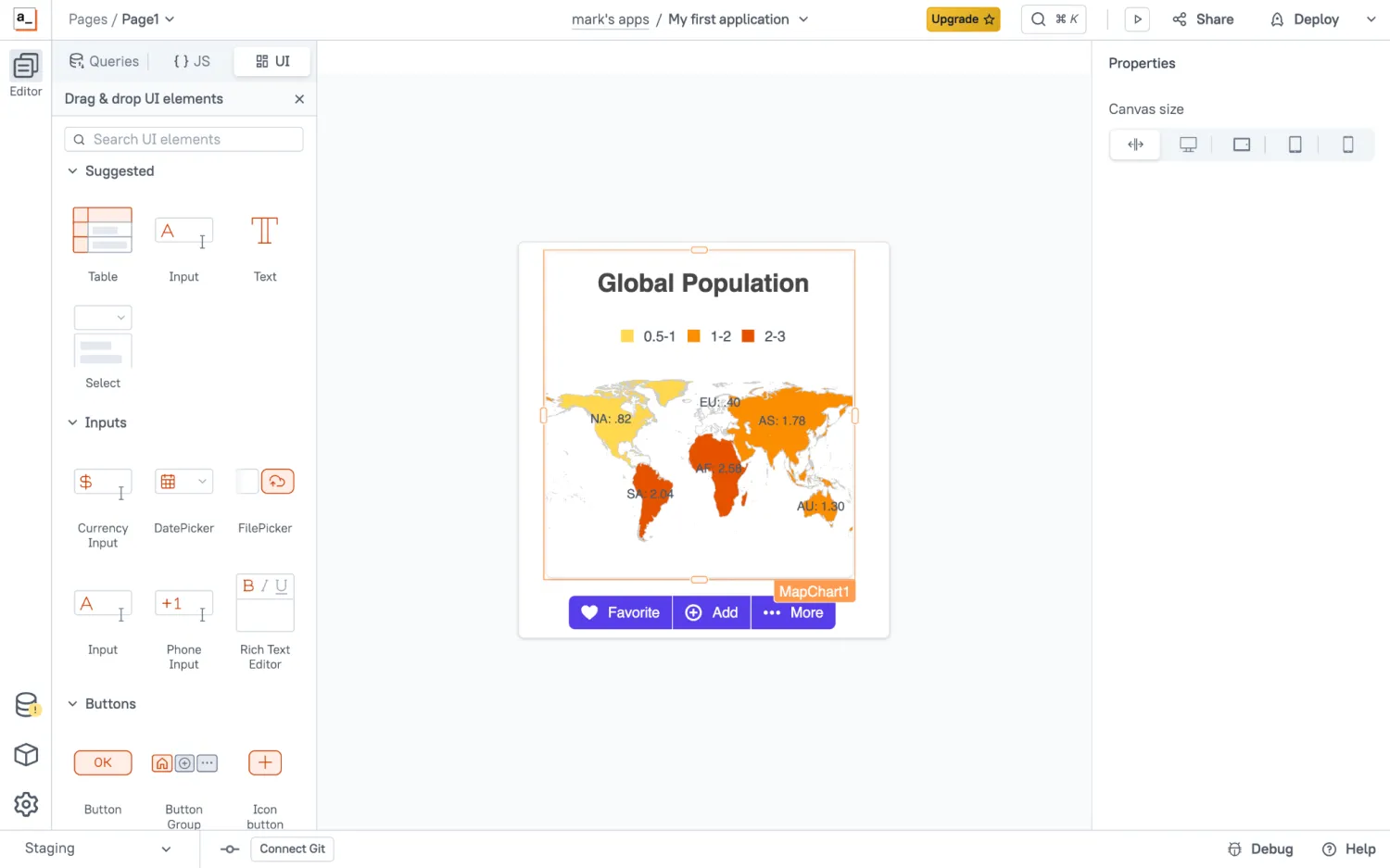Click the Global Population chart title
The height and width of the screenshot is (868, 1390).
pyautogui.click(x=702, y=283)
